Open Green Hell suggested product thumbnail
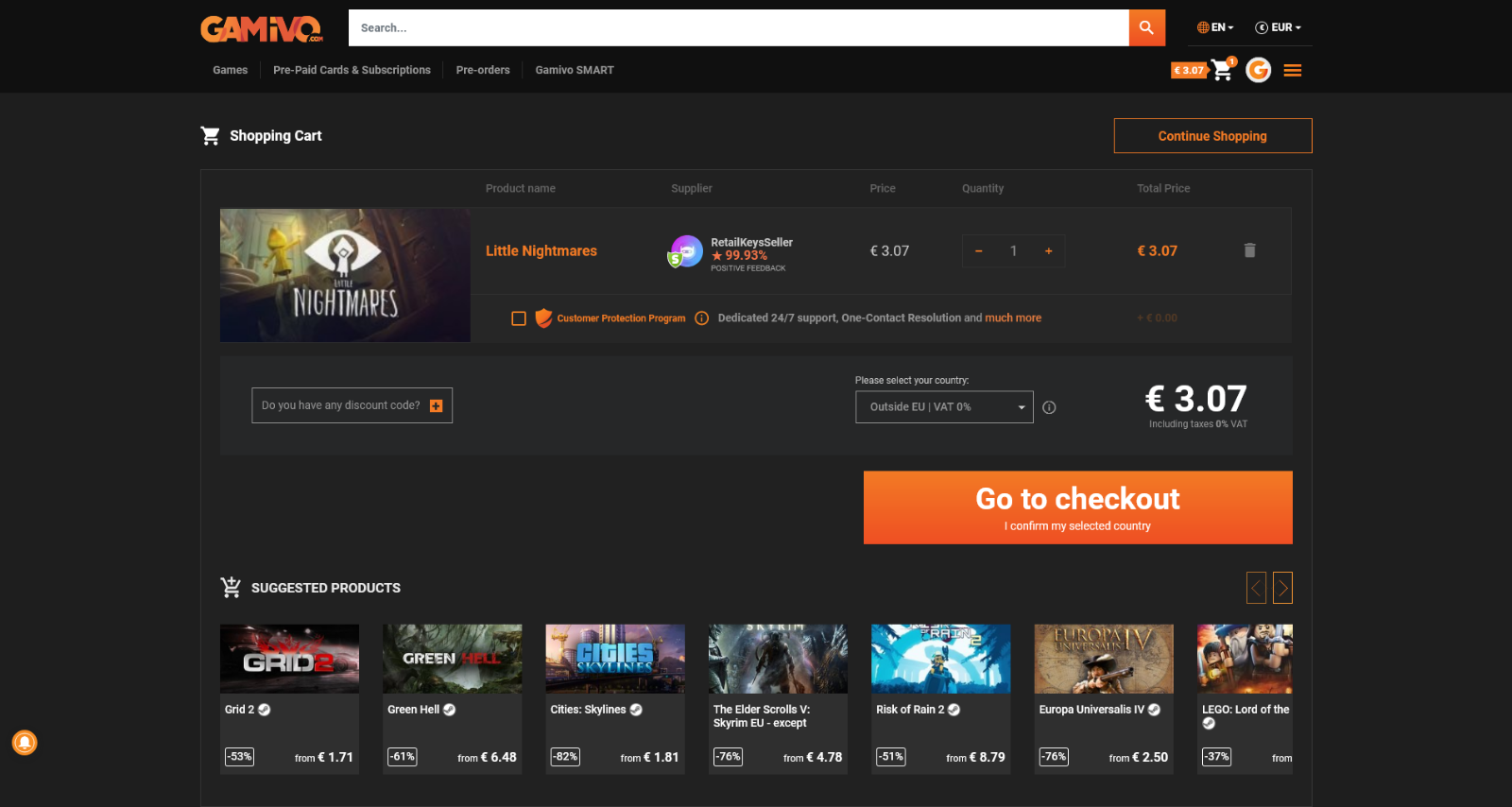The width and height of the screenshot is (1512, 807). coord(452,659)
